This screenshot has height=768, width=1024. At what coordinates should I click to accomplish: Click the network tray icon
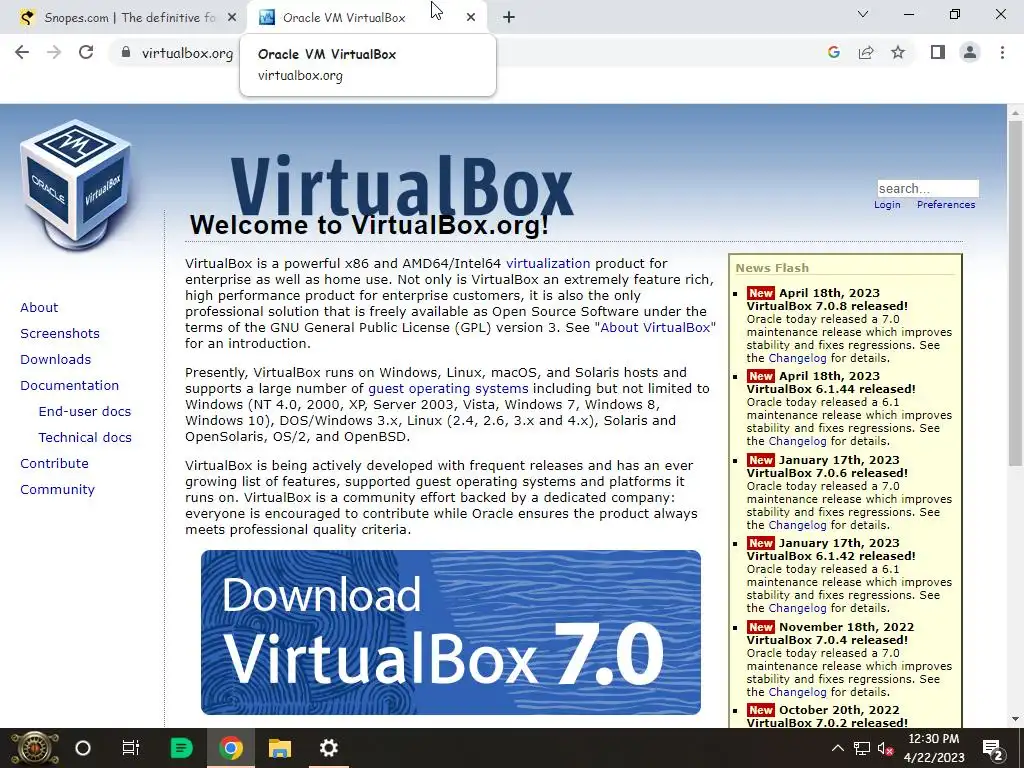pyautogui.click(x=861, y=748)
